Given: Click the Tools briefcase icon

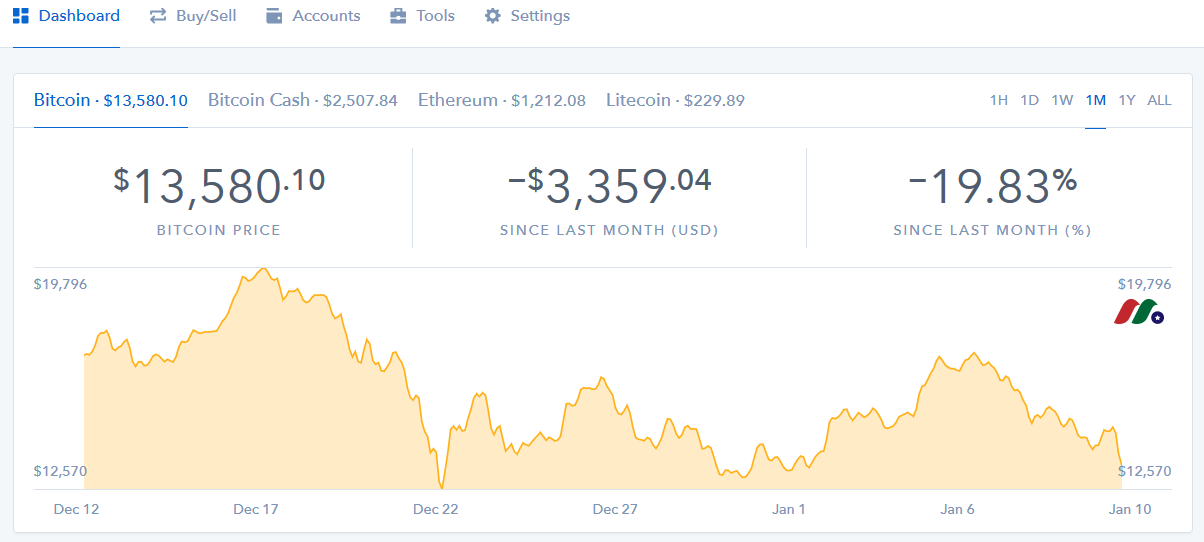Looking at the screenshot, I should (398, 16).
